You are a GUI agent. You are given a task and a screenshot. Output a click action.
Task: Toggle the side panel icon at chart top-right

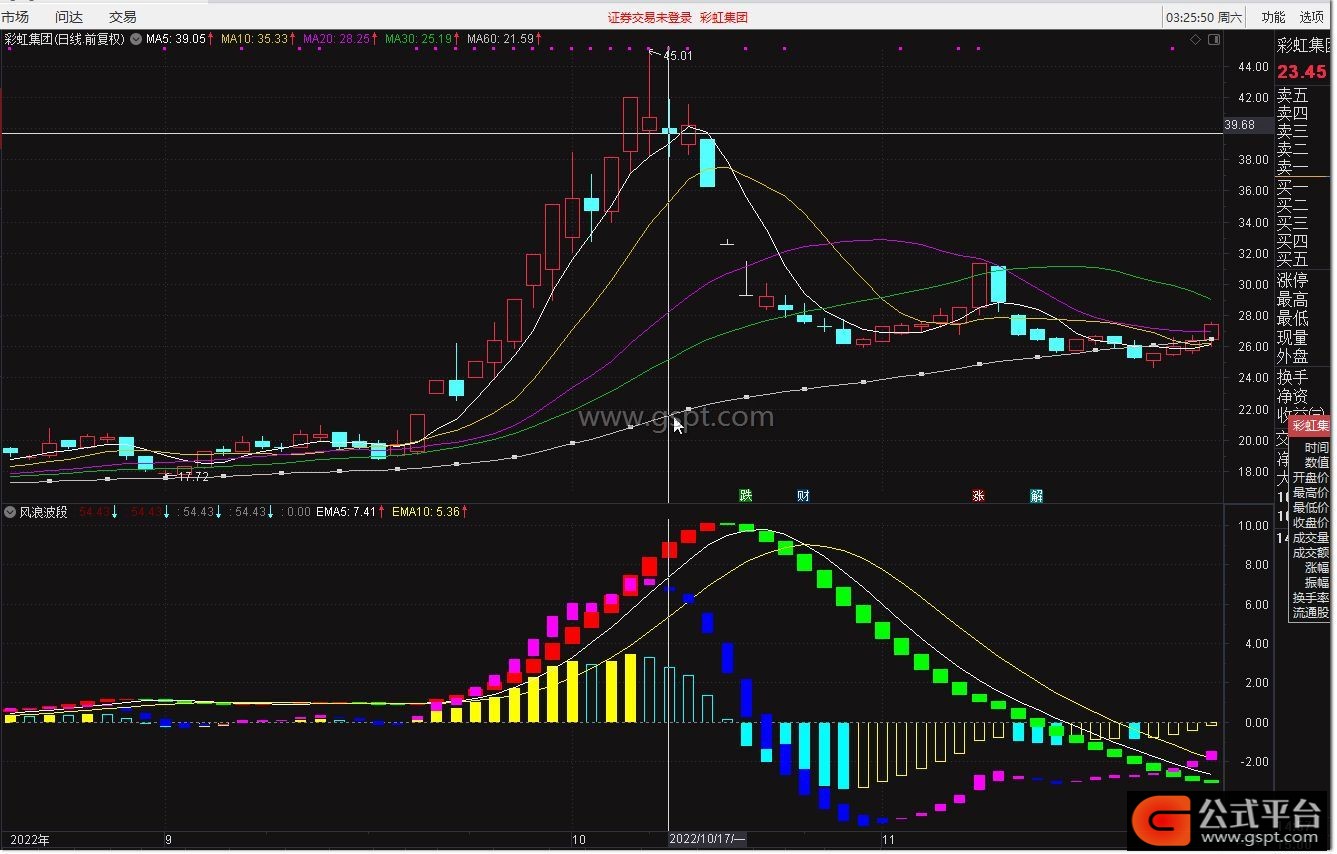[1214, 39]
